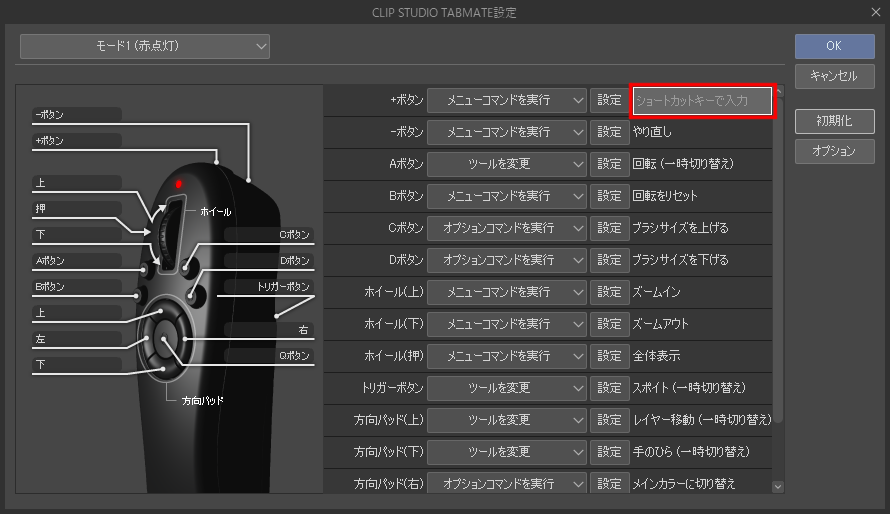Click 設定 for the Cボタン row
The height and width of the screenshot is (514, 890).
610,228
